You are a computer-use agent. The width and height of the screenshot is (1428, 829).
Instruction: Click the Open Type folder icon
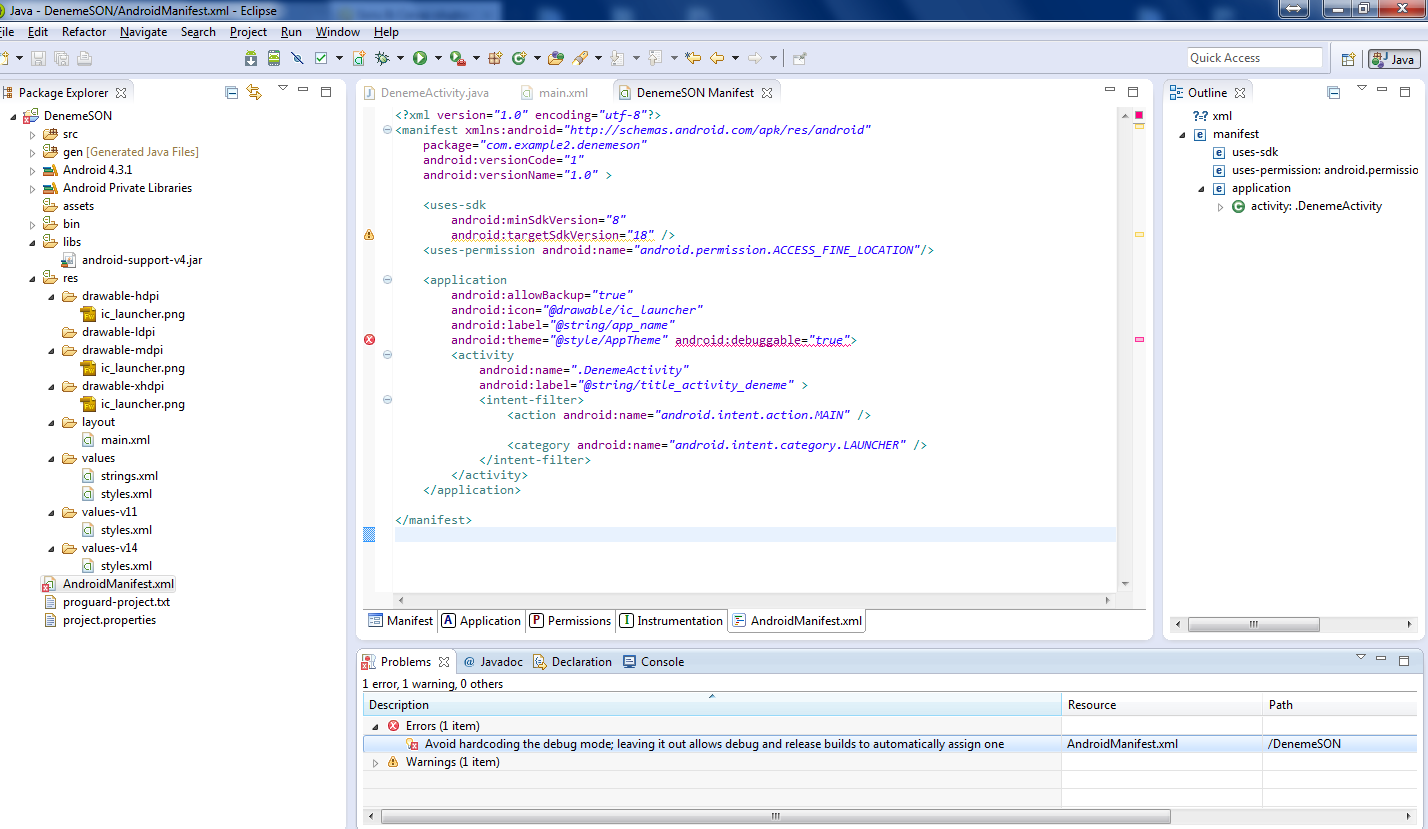[x=556, y=58]
